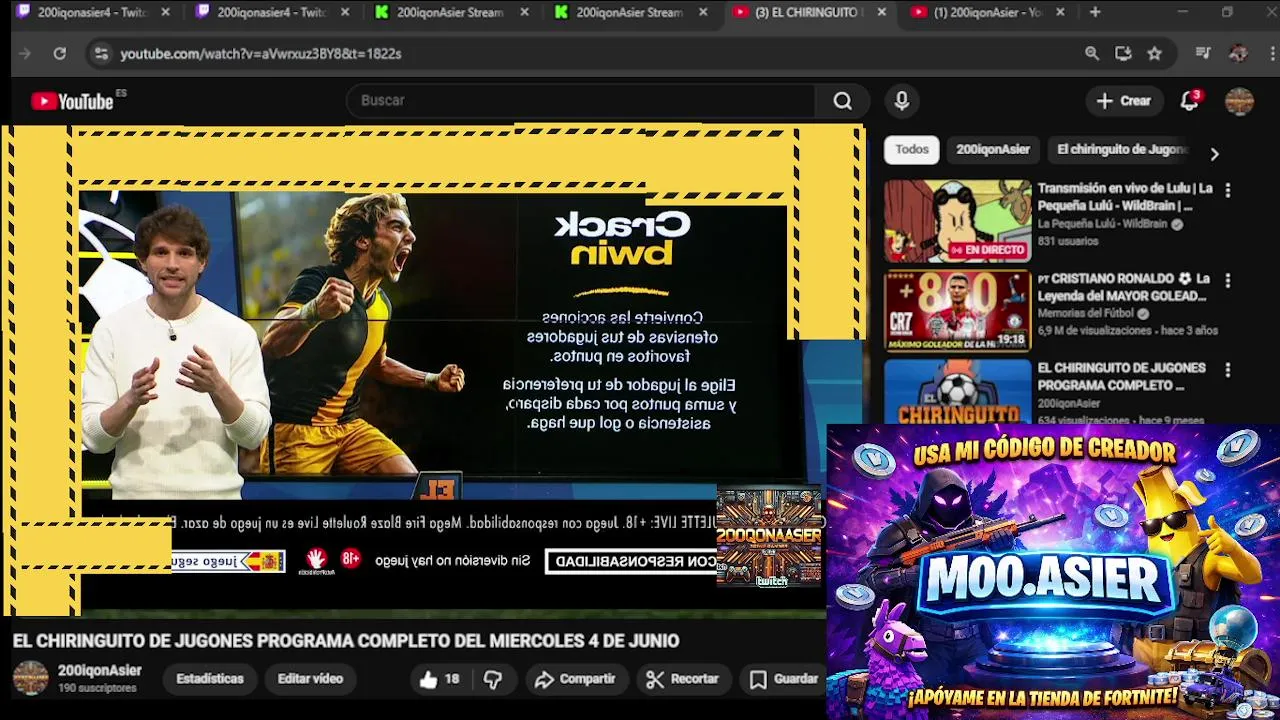Viewport: 1280px width, 720px height.
Task: Open Cristiano Ronaldo Leyenda del Mayor Goleador title
Action: (1123, 287)
